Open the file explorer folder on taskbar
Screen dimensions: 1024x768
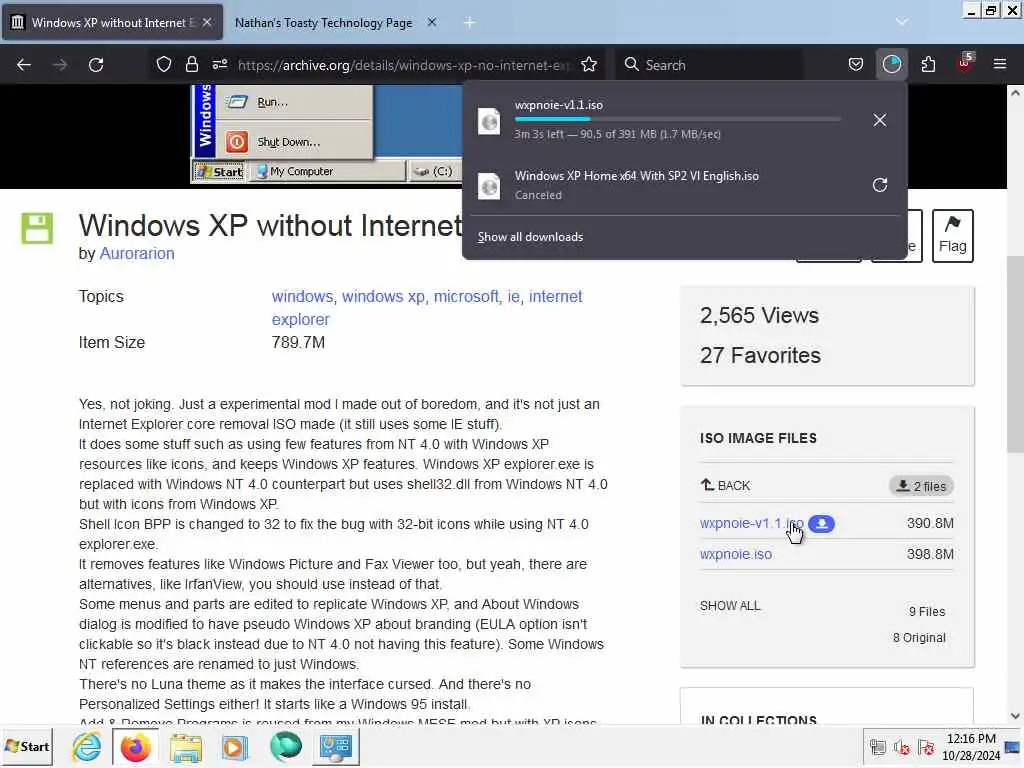(x=186, y=747)
